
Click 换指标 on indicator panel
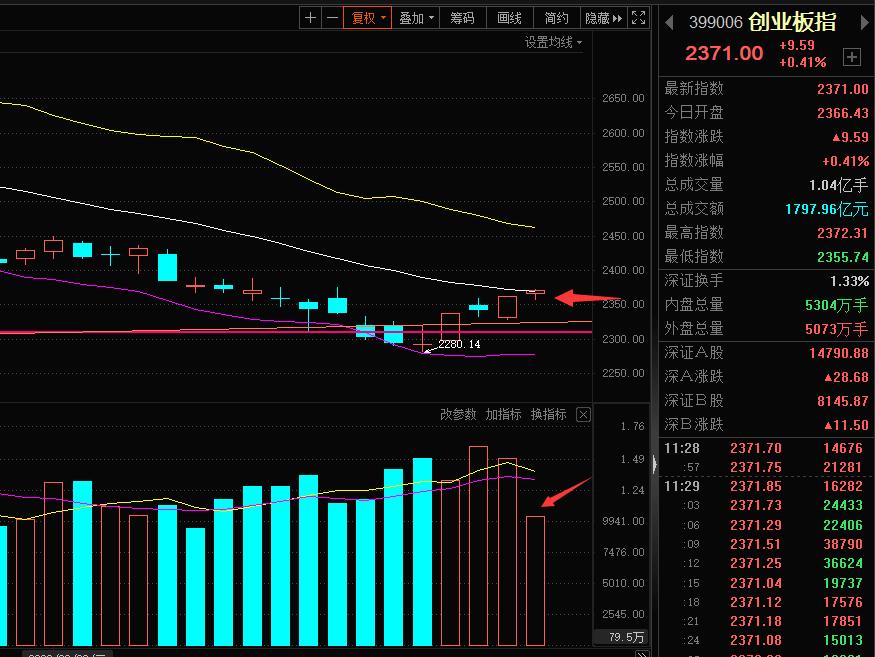549,414
